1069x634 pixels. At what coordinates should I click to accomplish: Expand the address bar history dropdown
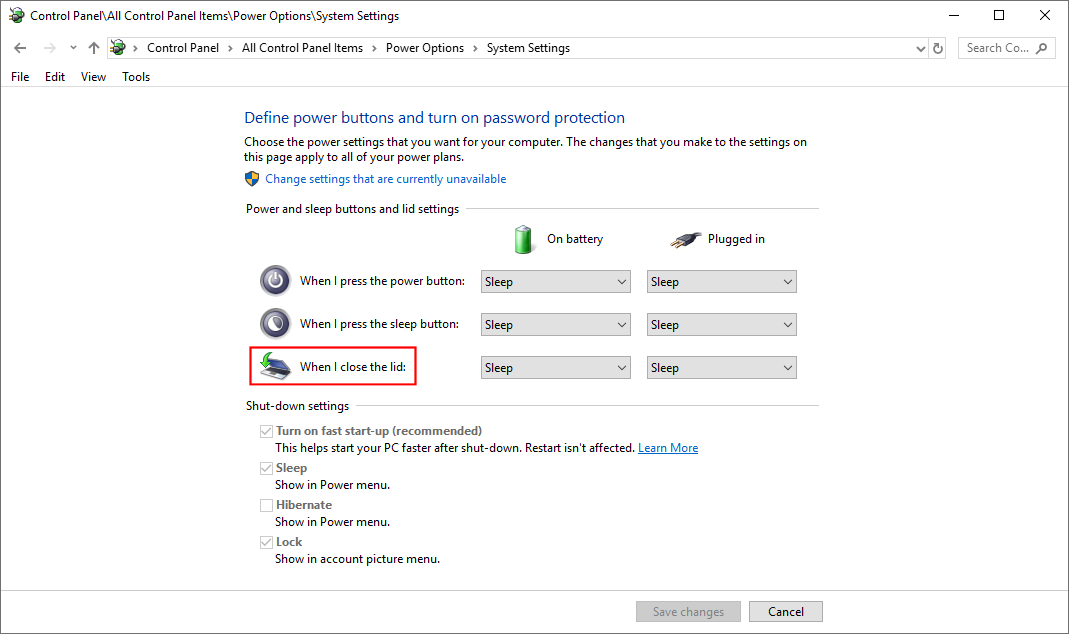click(x=920, y=47)
